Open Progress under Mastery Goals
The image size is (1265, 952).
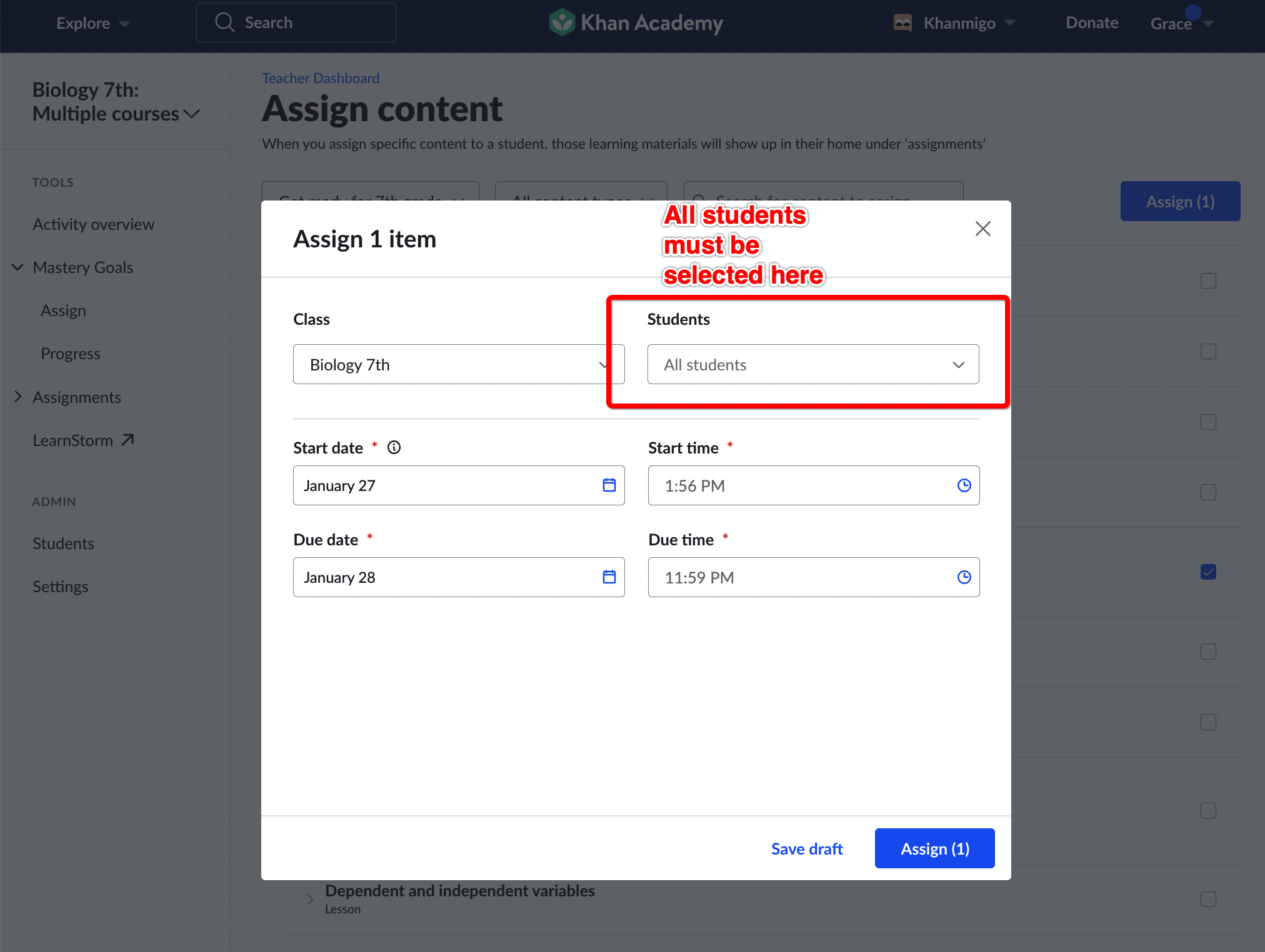click(x=70, y=354)
